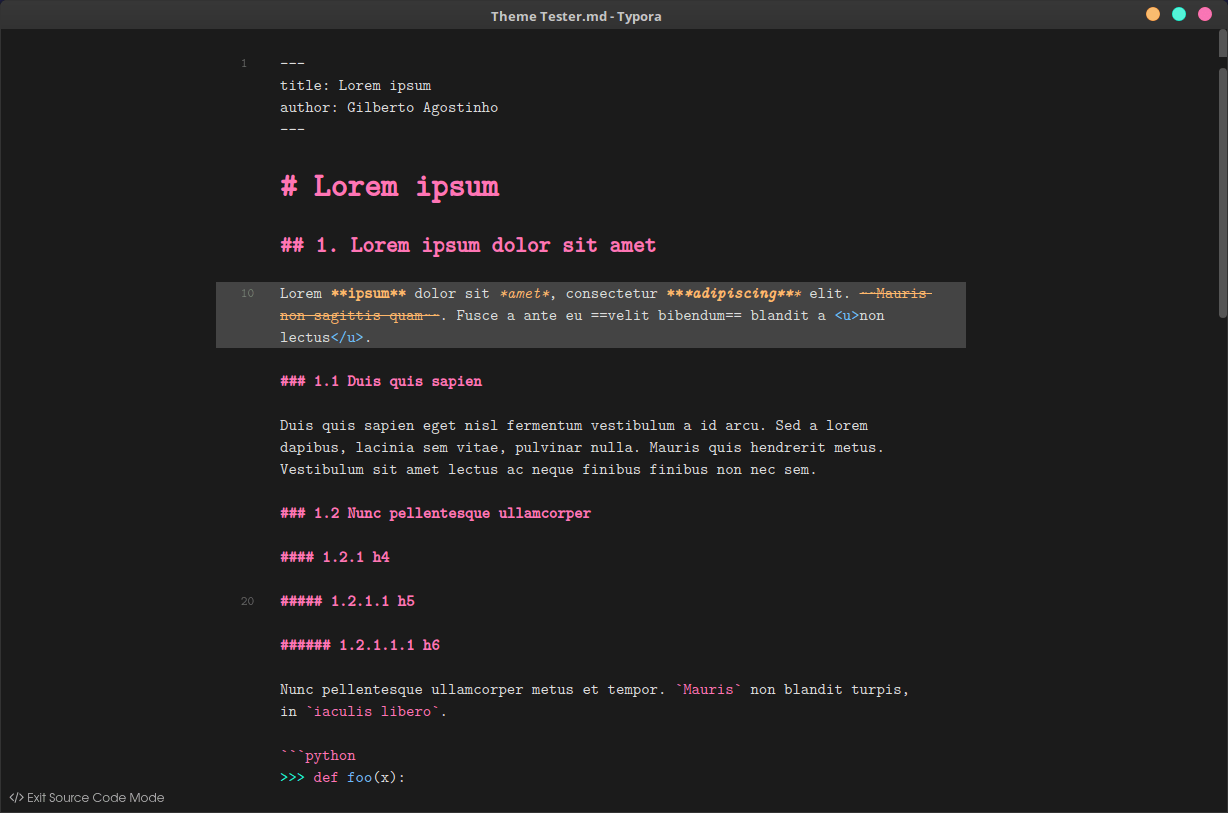
Task: Click the 'Theme Tester.md - Typora' title bar
Action: [576, 15]
